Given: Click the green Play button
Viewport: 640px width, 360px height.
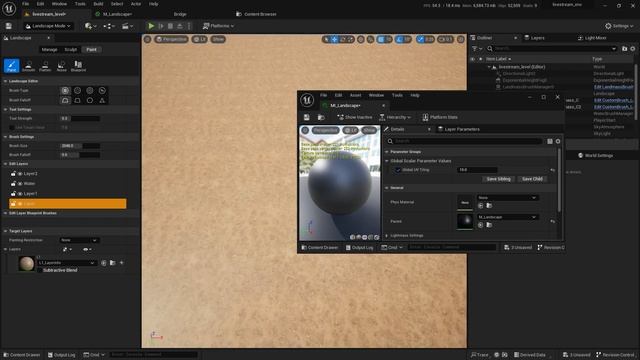Looking at the screenshot, I should click(x=151, y=26).
